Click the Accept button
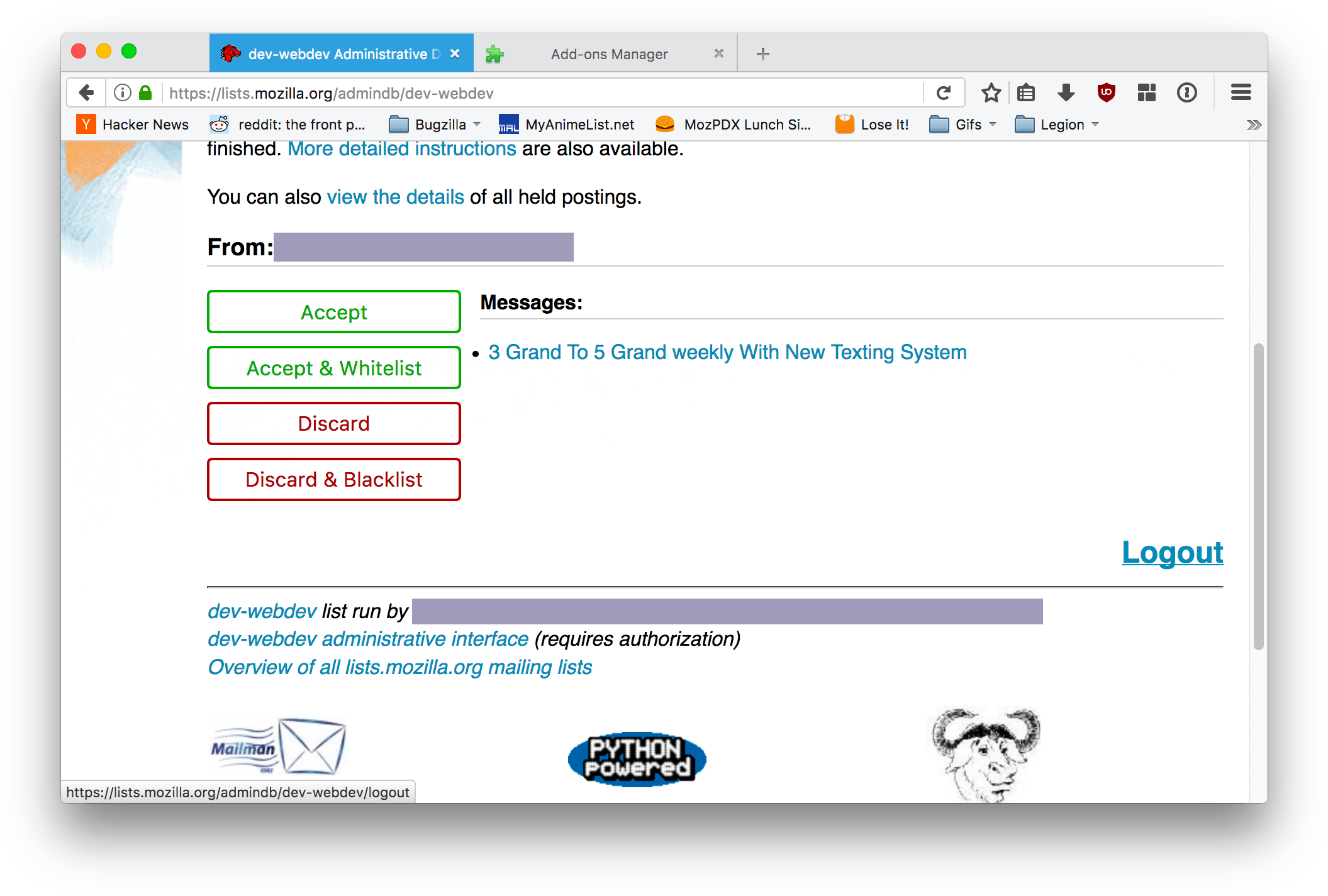This screenshot has height=896, width=1328. pyautogui.click(x=334, y=312)
